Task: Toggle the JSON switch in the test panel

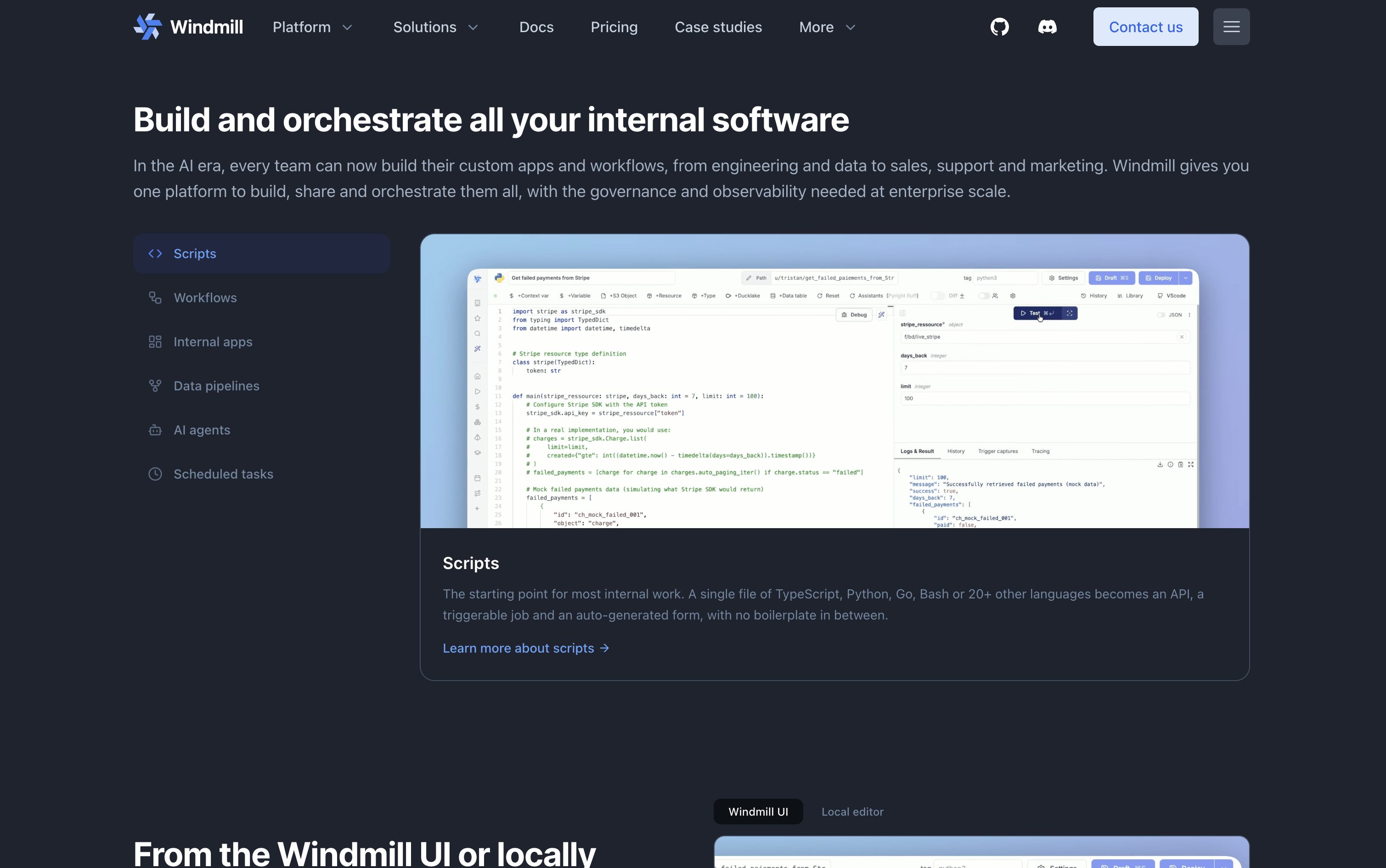Action: tap(1161, 315)
